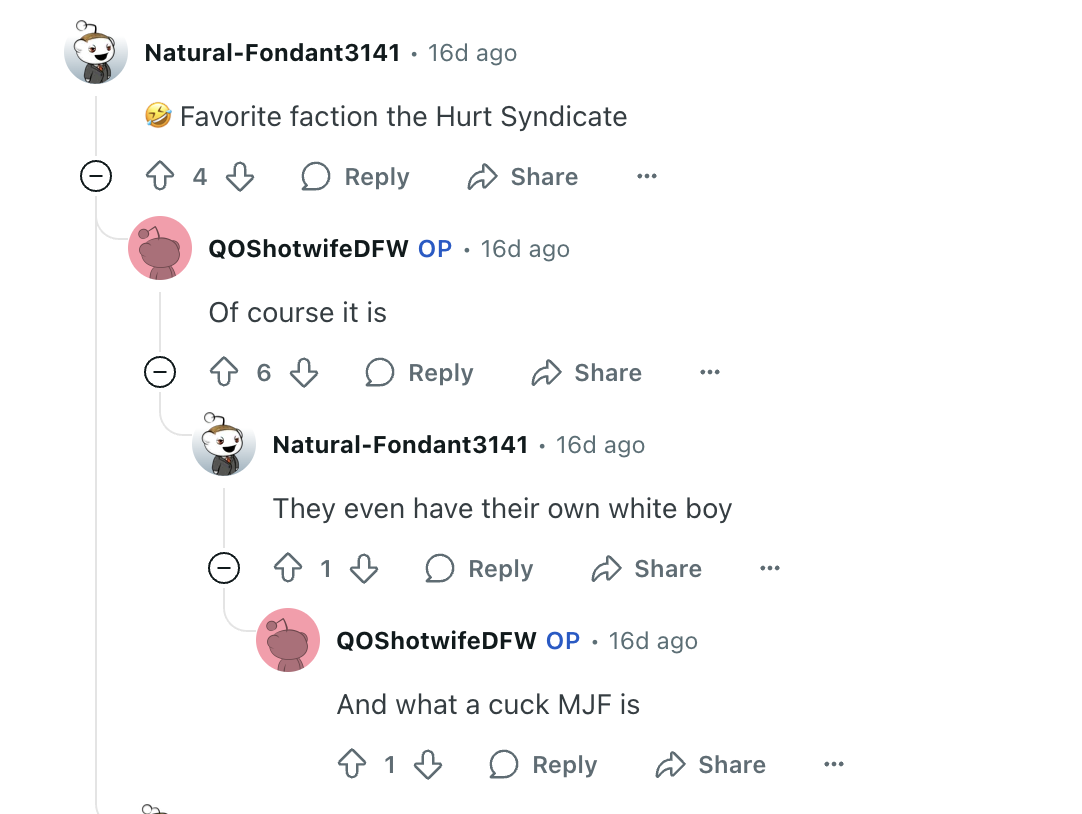The width and height of the screenshot is (1082, 814).
Task: Open more options on the MJF comment
Action: (x=834, y=764)
